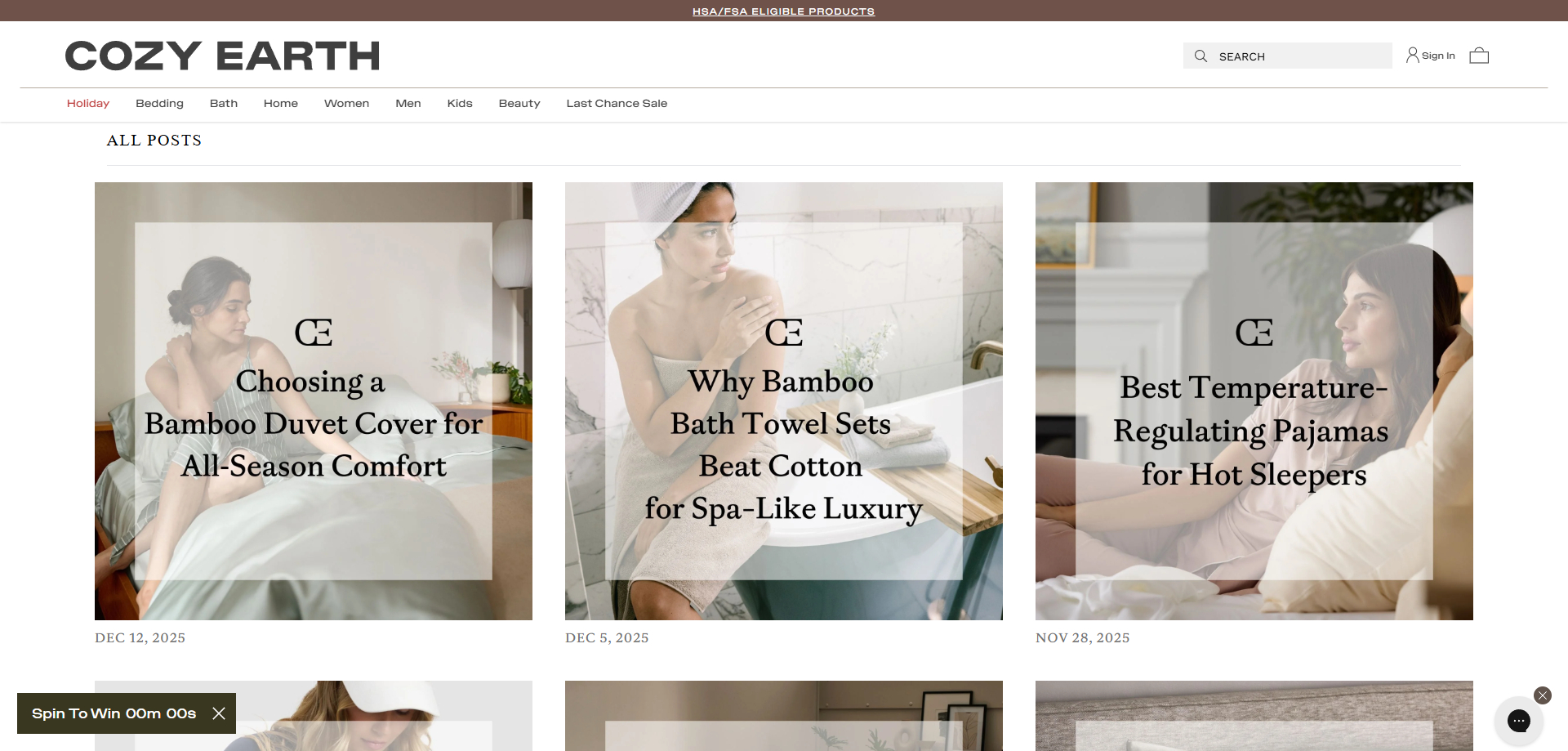
Task: Open the Holiday menu
Action: (88, 103)
